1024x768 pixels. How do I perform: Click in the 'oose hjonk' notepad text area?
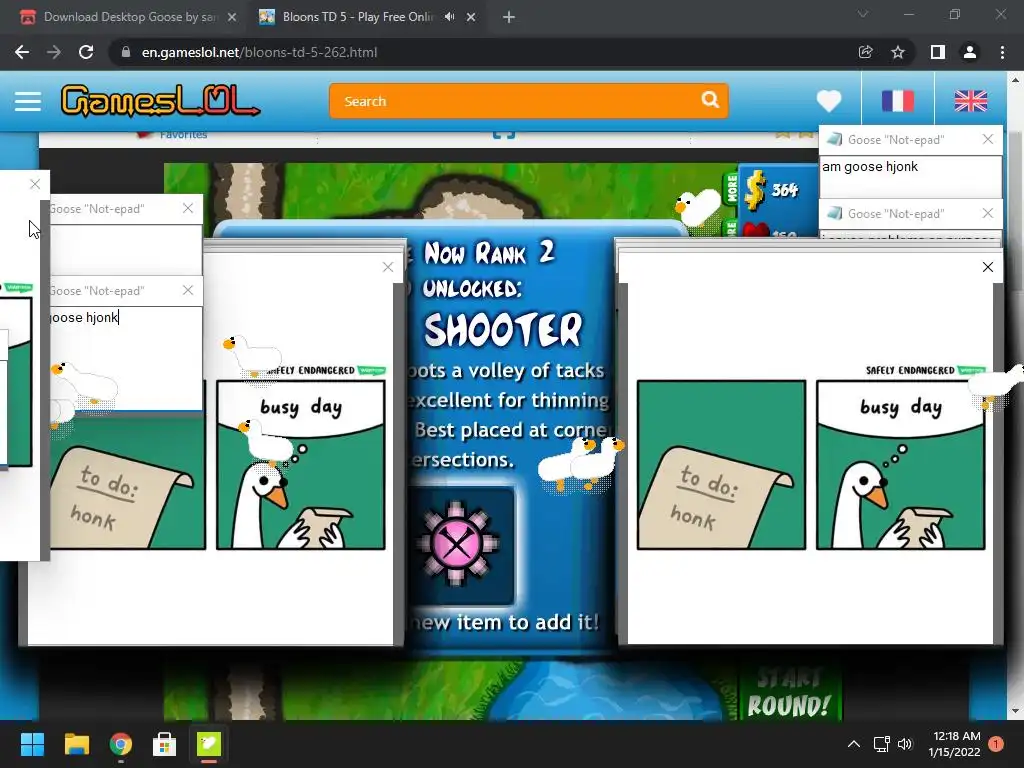pos(126,359)
